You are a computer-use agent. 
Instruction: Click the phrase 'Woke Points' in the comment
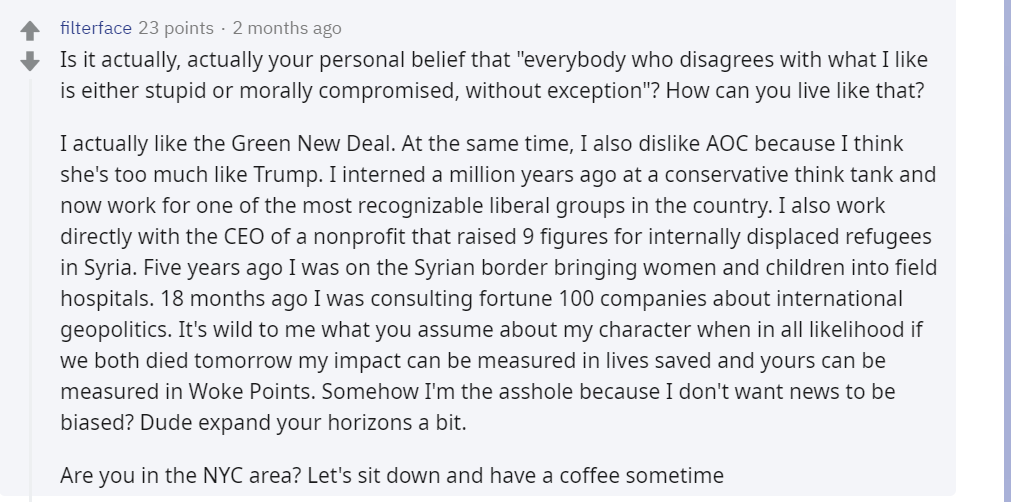pyautogui.click(x=251, y=391)
